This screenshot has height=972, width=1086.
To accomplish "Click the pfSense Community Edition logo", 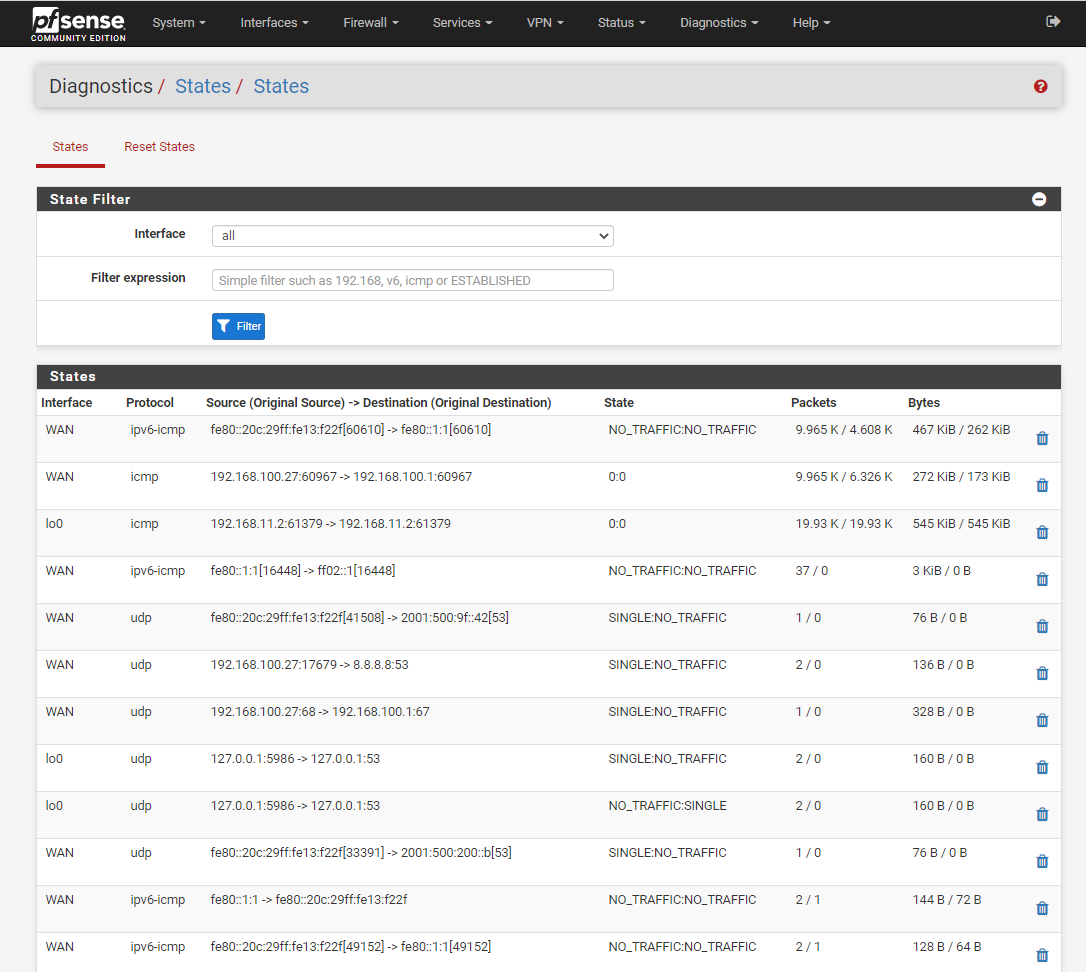I will coord(78,24).
